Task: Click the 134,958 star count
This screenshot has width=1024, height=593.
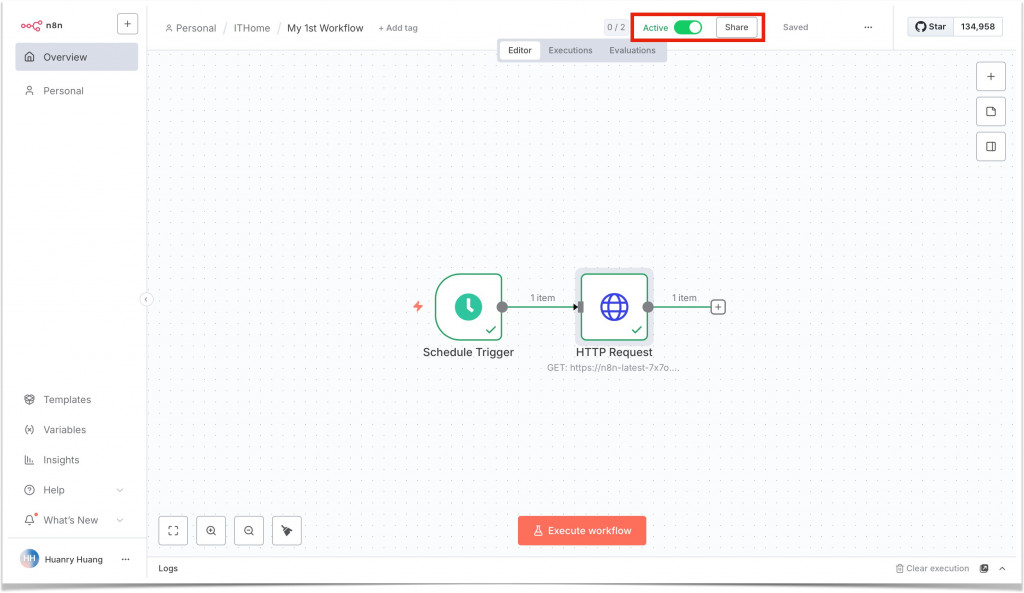Action: 978,27
